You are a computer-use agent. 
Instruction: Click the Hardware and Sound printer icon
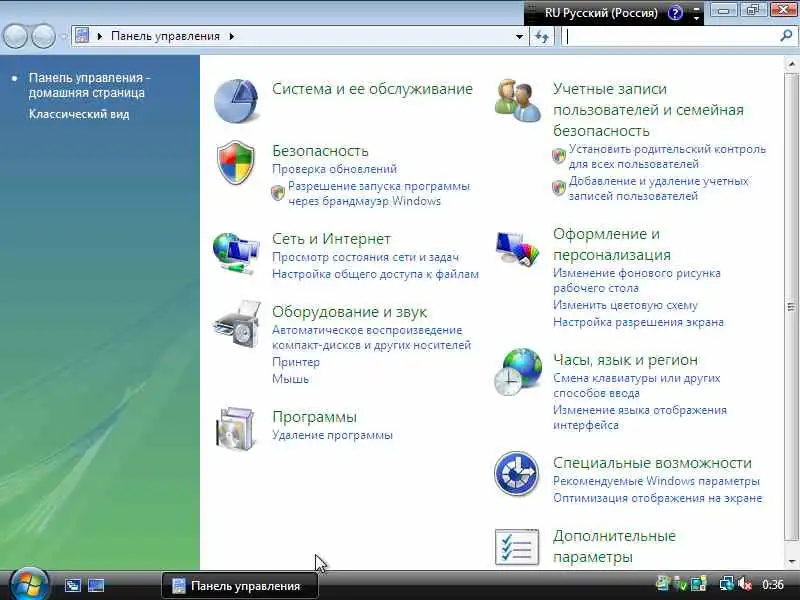tap(237, 324)
